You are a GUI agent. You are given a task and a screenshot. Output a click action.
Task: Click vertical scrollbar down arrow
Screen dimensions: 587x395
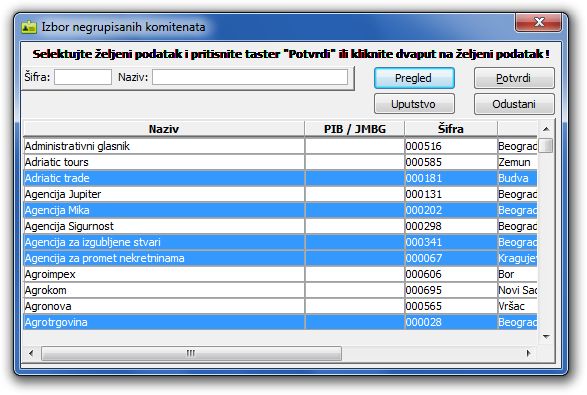click(546, 336)
